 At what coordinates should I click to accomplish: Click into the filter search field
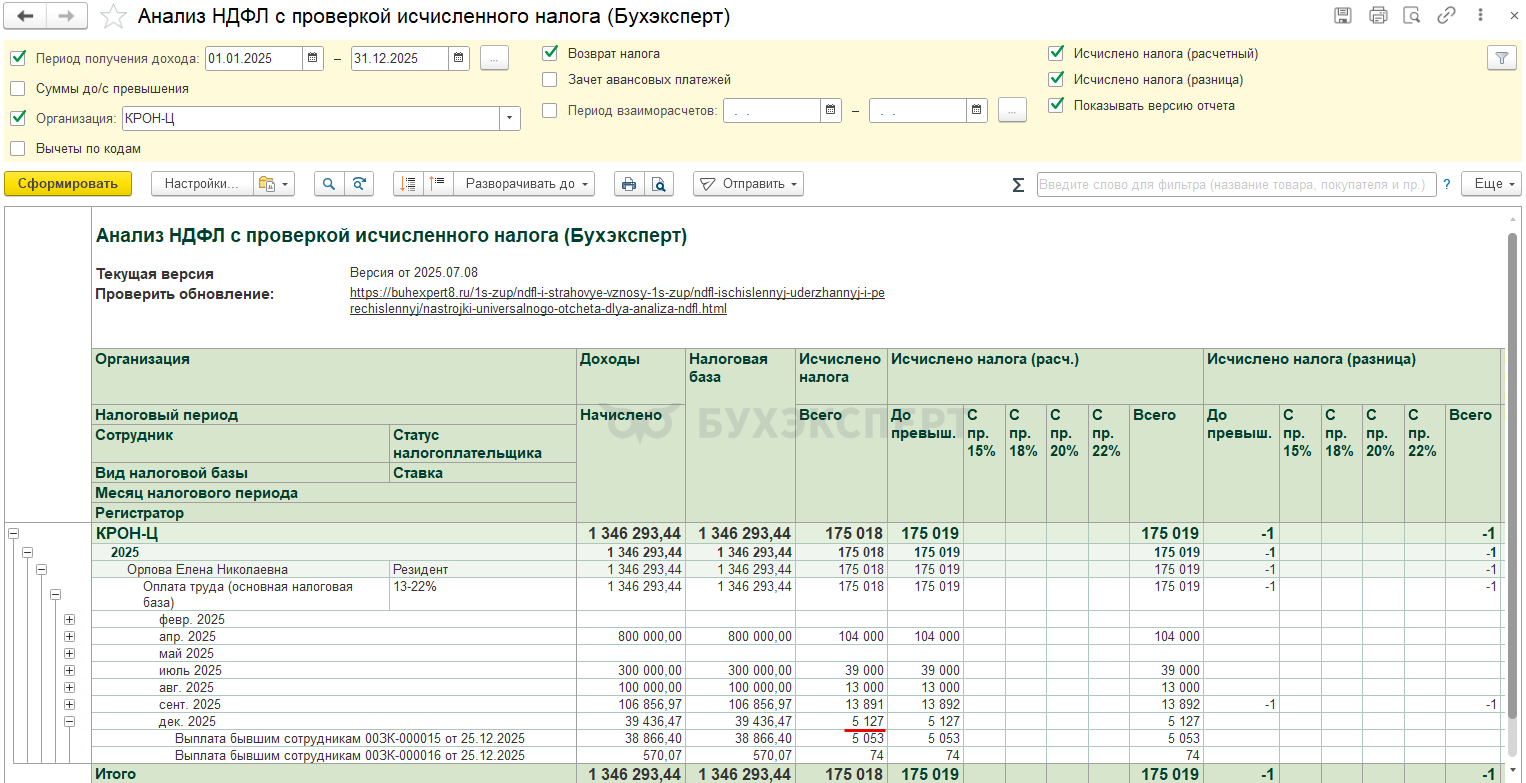click(x=1236, y=185)
